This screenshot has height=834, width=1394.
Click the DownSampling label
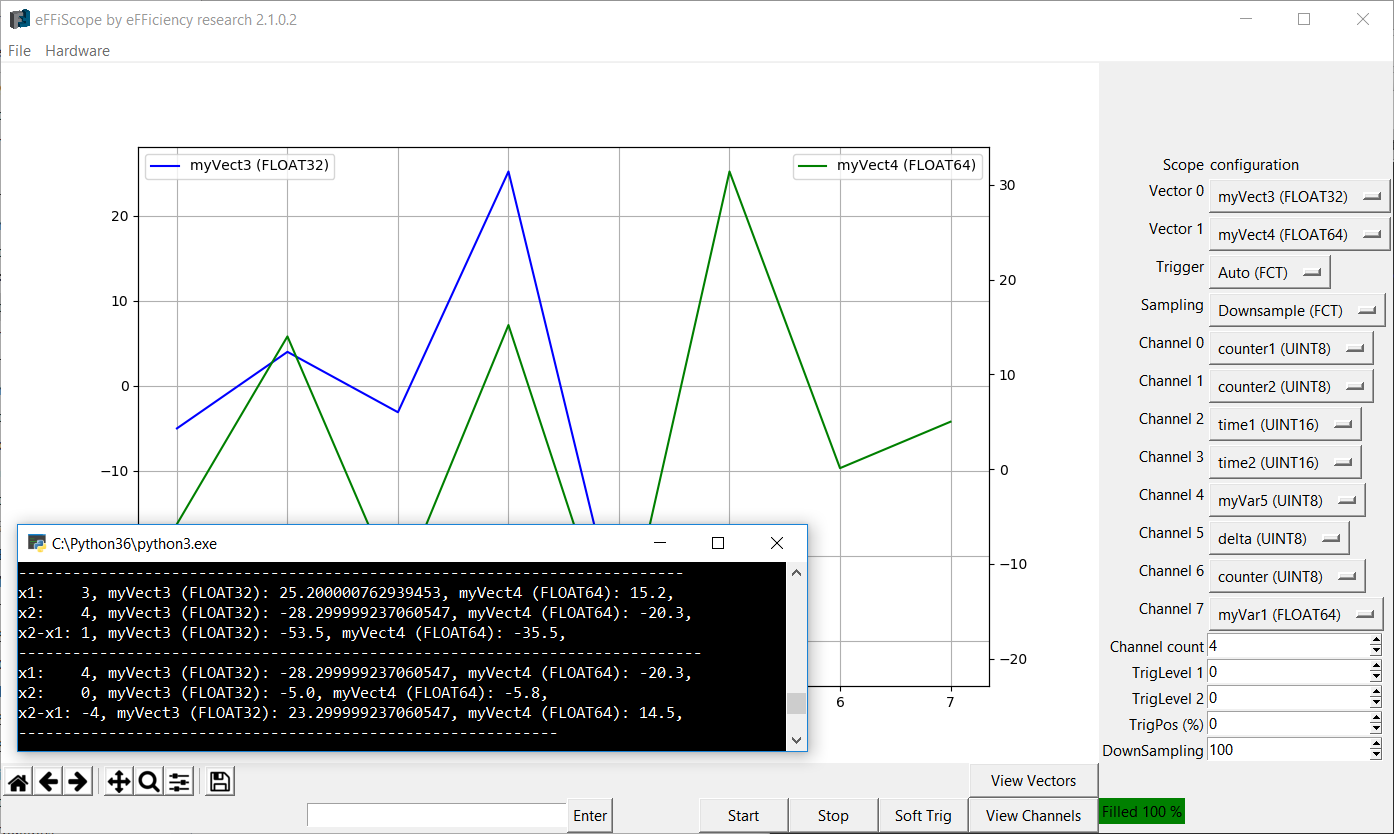click(1153, 751)
